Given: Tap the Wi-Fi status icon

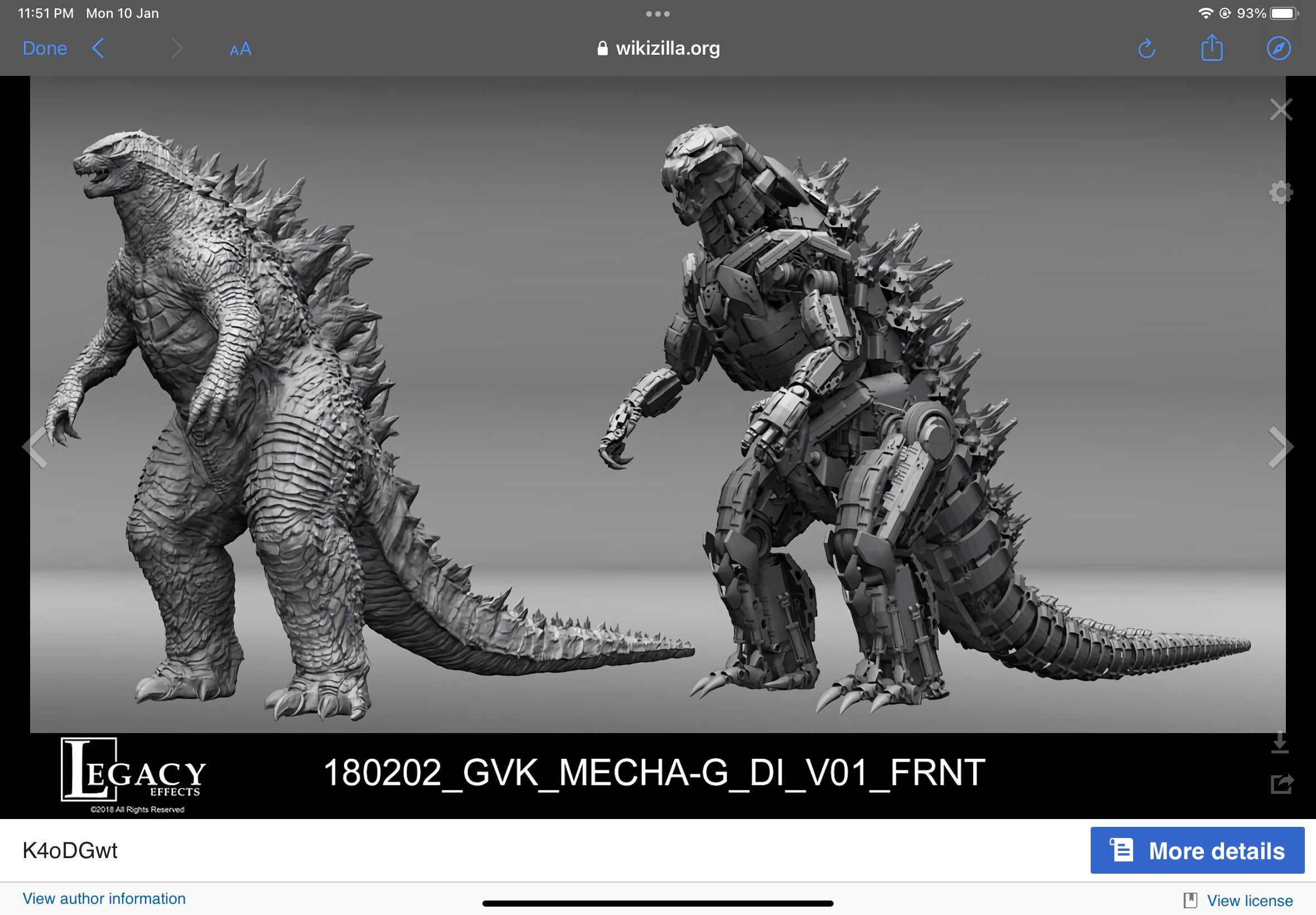Looking at the screenshot, I should coord(1206,13).
